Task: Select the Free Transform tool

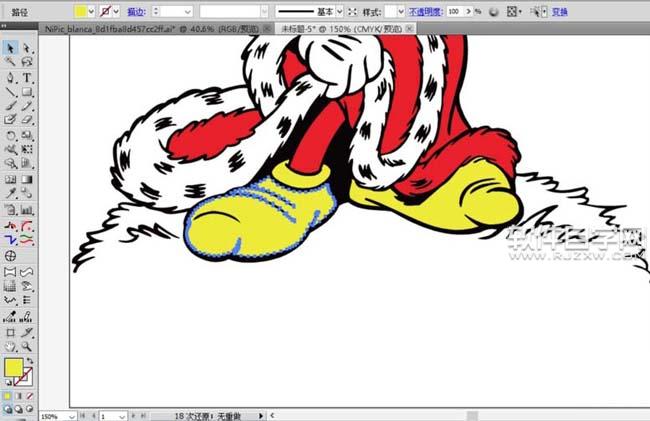Action: tap(27, 149)
